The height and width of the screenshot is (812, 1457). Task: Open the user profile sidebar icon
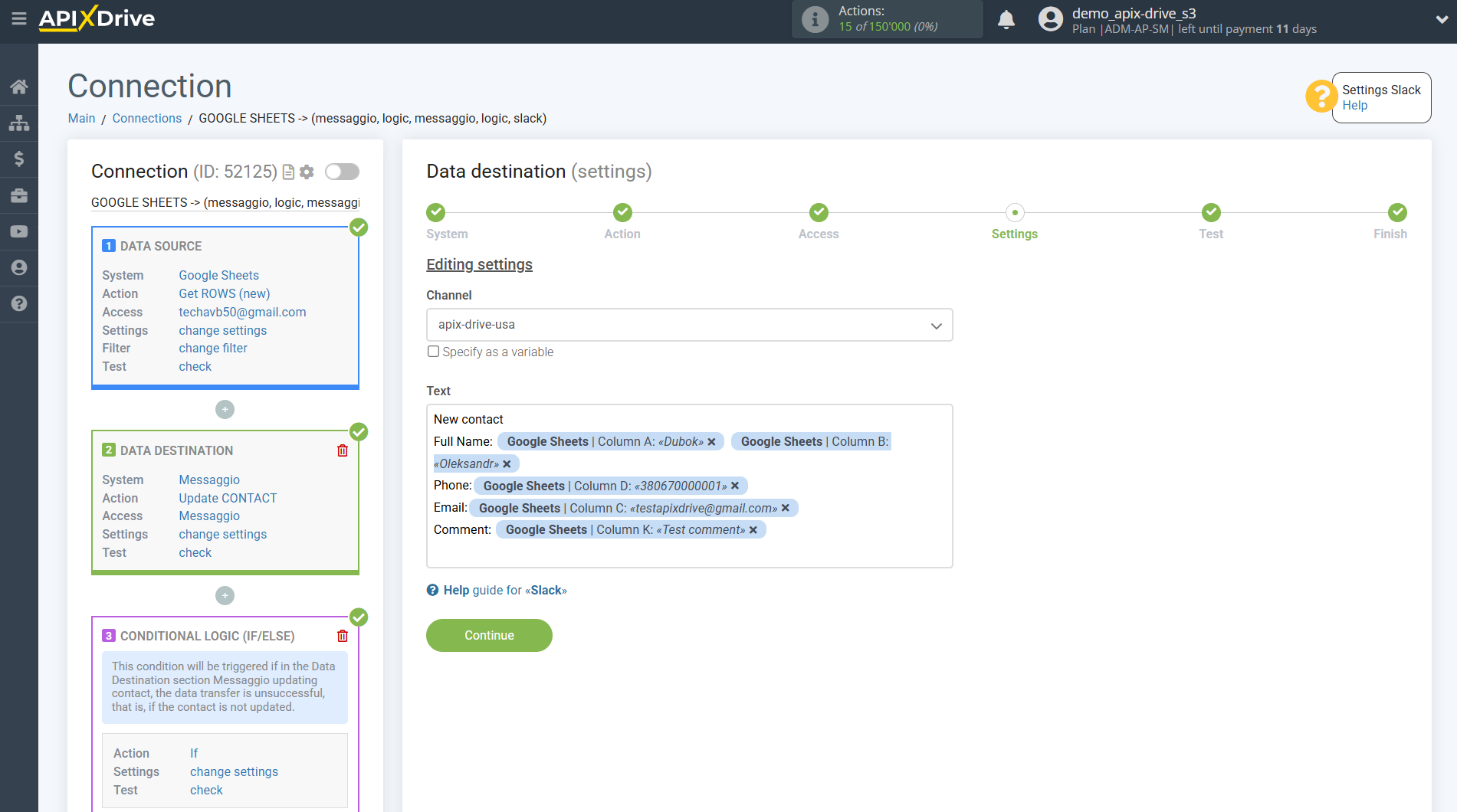click(19, 267)
